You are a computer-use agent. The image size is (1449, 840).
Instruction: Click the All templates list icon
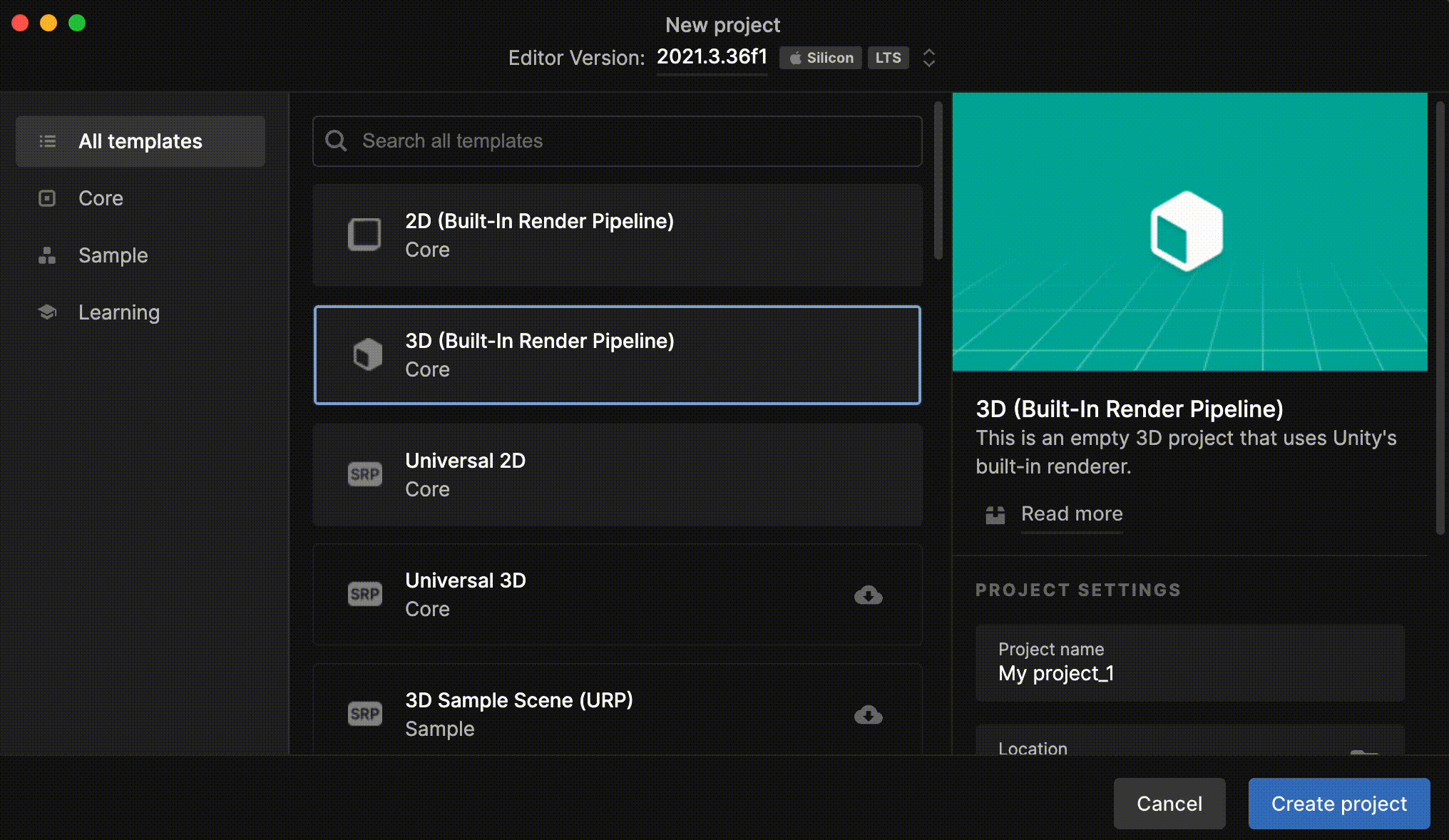pyautogui.click(x=48, y=141)
